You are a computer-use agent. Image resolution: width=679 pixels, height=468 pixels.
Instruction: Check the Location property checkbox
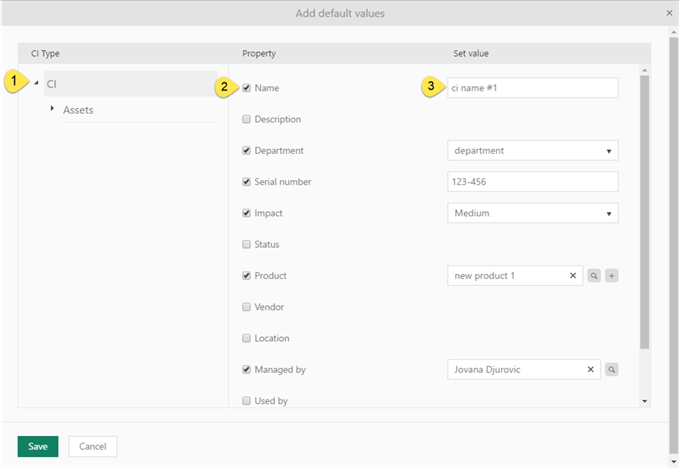247,338
